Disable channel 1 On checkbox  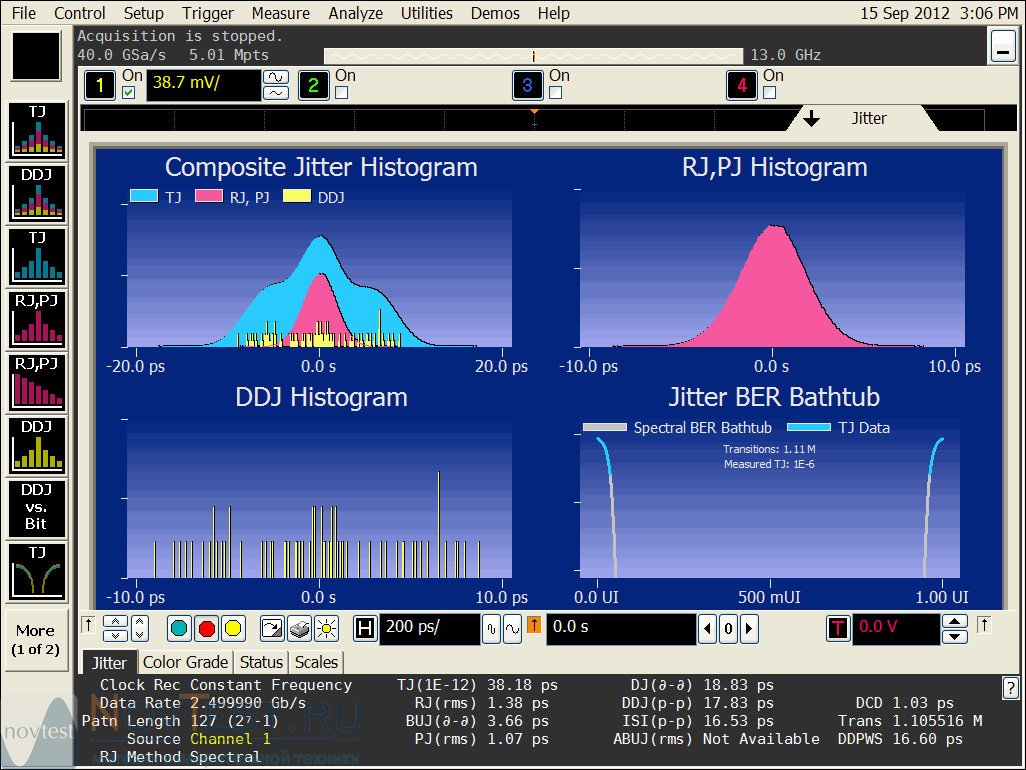click(x=128, y=93)
